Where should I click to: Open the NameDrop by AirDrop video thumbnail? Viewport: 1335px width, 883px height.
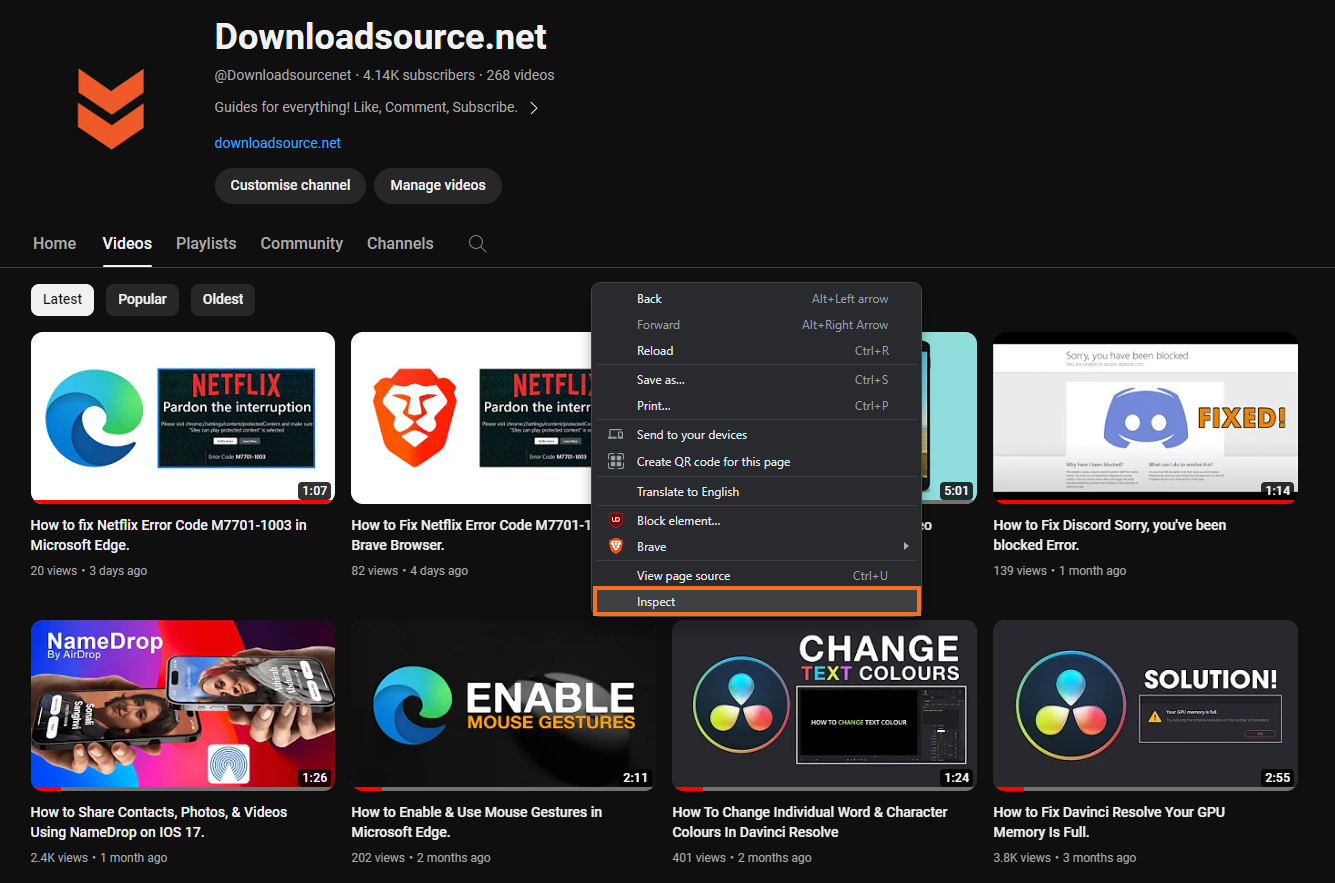[x=183, y=705]
